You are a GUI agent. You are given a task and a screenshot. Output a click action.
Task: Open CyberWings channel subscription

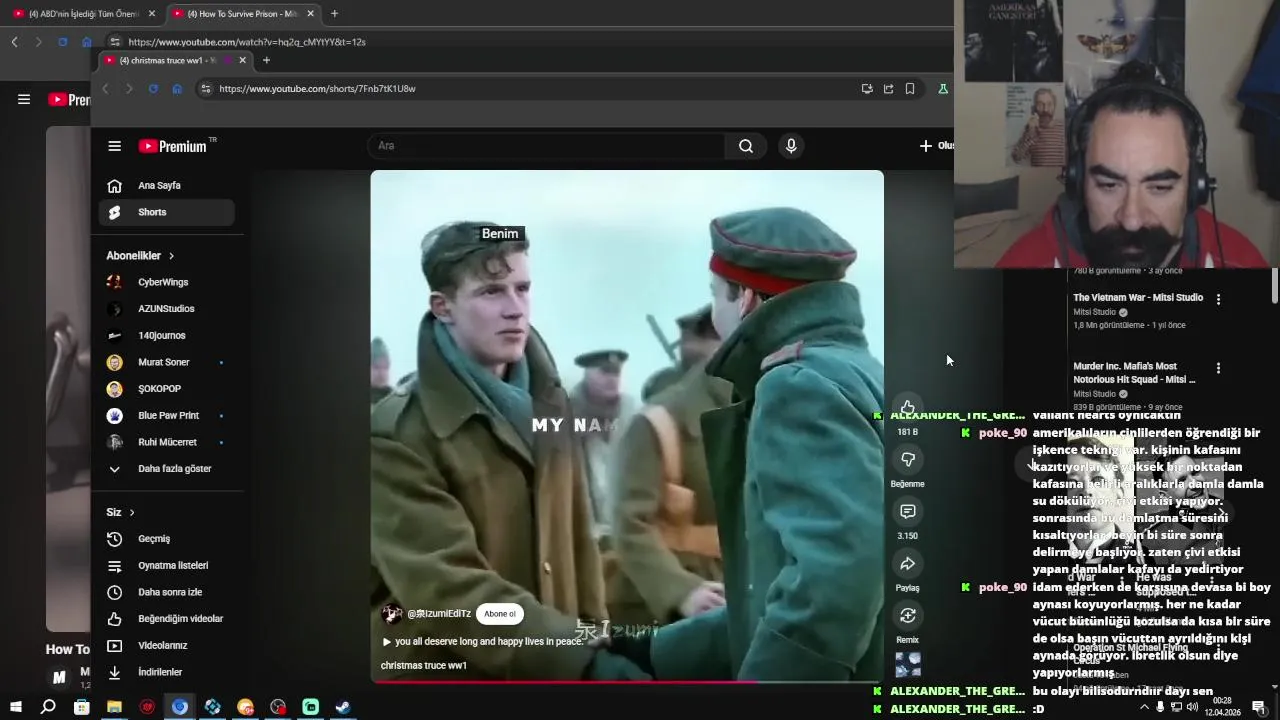coord(166,283)
